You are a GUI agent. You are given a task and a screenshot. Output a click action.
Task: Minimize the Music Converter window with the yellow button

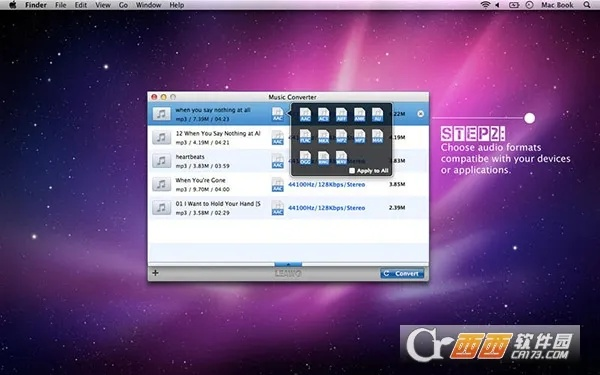click(x=163, y=97)
